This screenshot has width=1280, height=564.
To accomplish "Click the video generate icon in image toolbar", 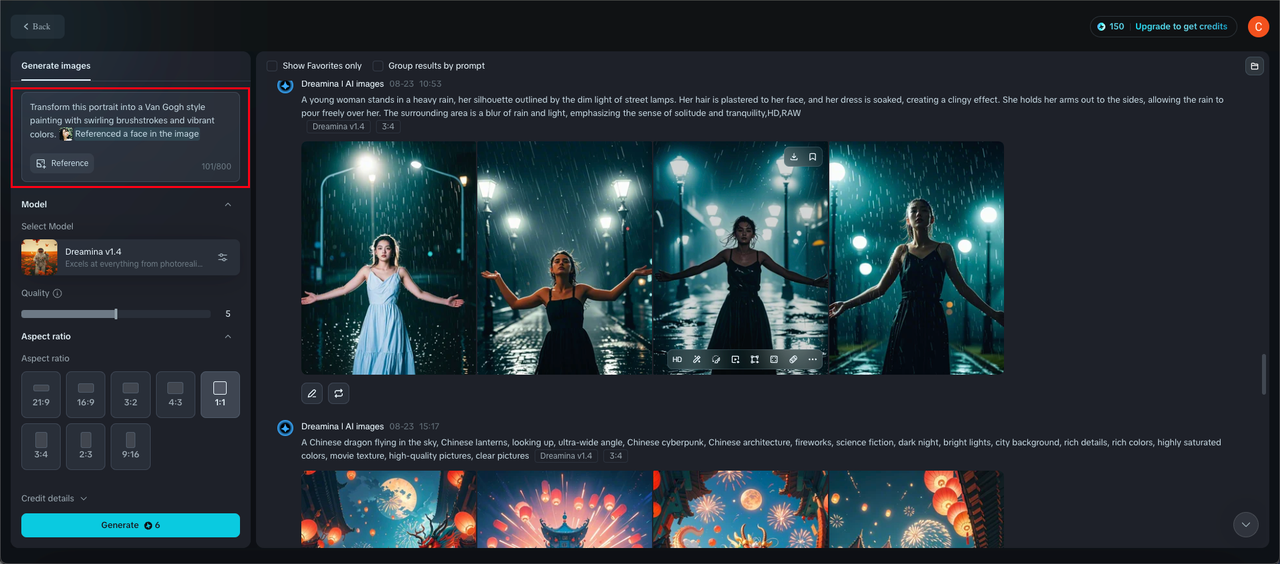I will tap(735, 359).
